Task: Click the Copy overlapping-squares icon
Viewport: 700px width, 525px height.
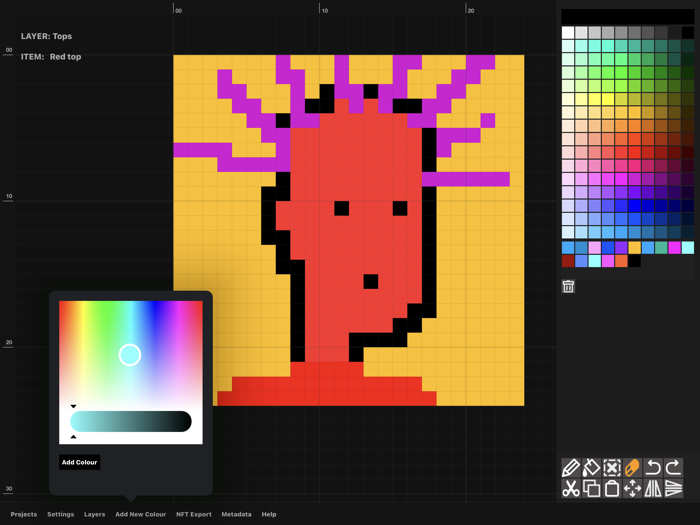Action: pos(592,488)
